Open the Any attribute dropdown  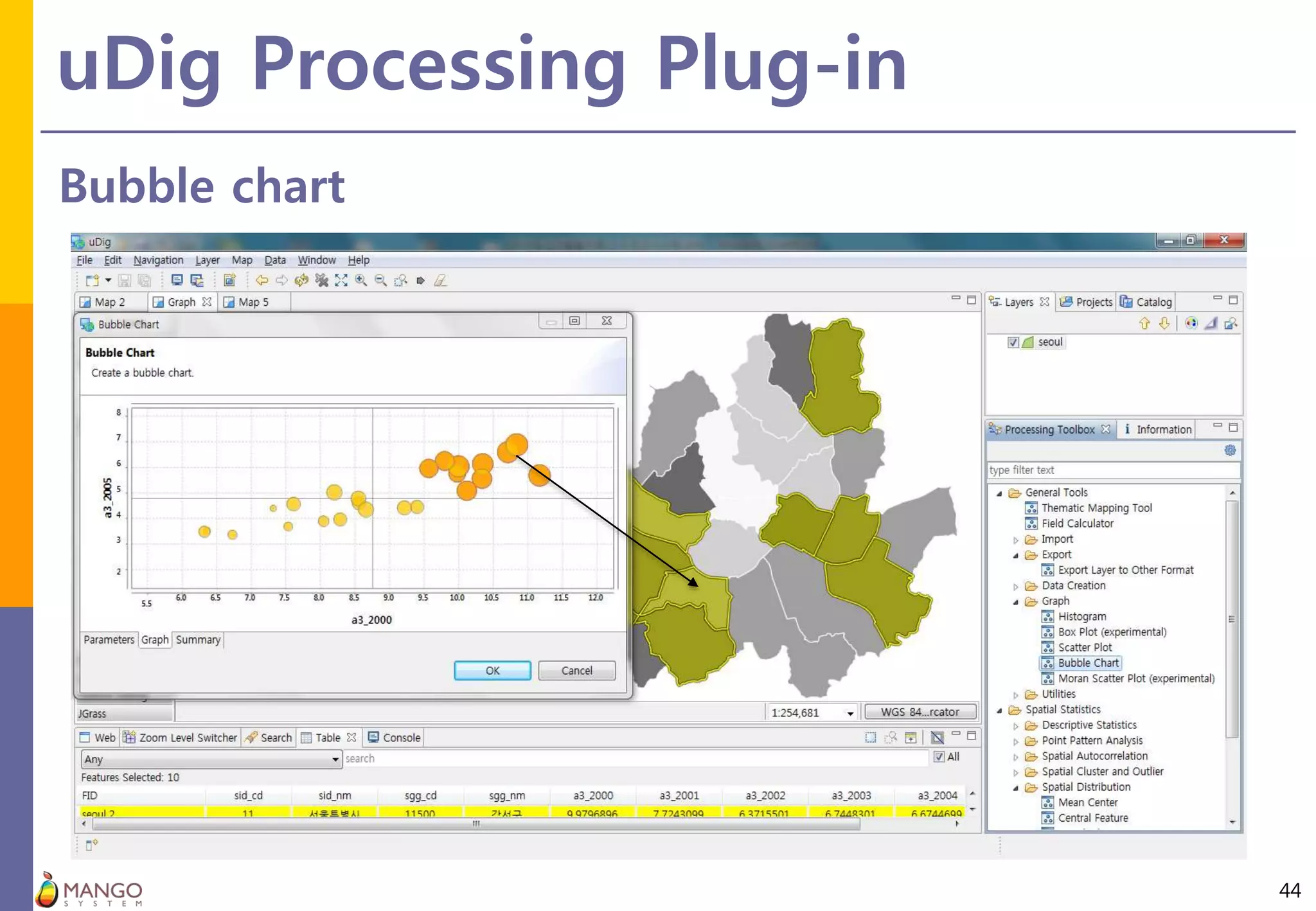pos(211,759)
